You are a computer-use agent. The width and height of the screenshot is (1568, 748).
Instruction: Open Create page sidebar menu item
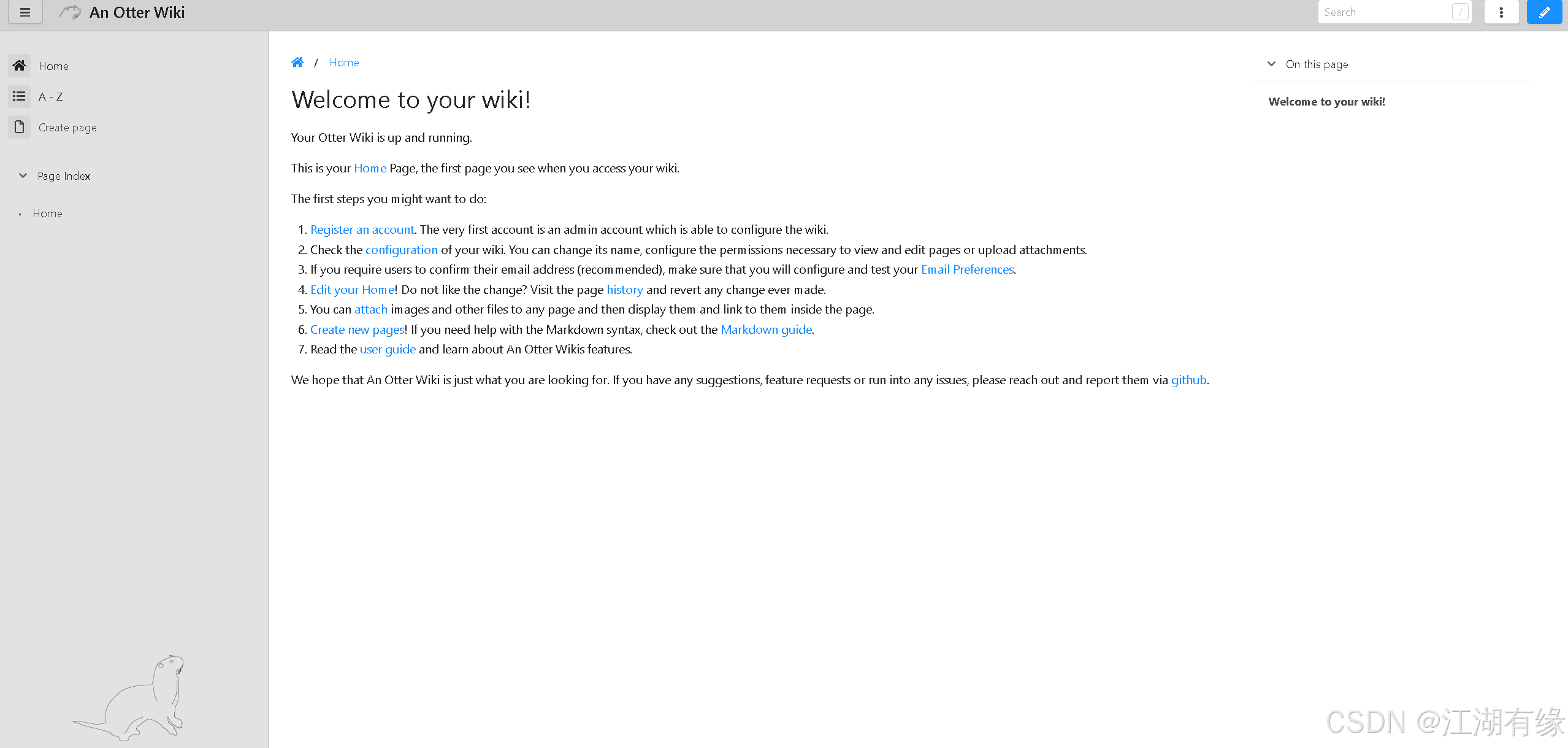click(x=67, y=128)
